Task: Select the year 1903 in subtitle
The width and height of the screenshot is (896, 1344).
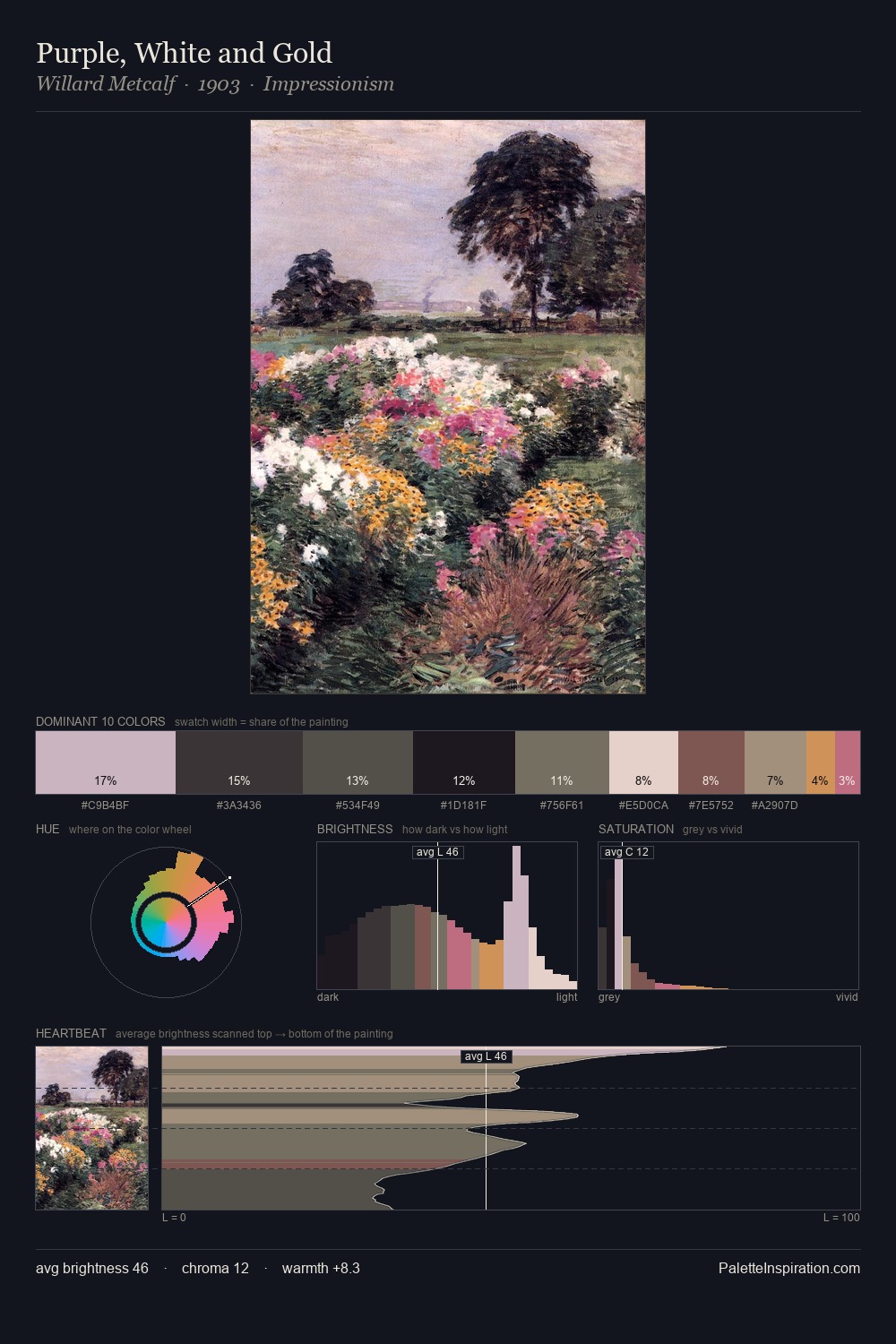Action: click(x=219, y=84)
